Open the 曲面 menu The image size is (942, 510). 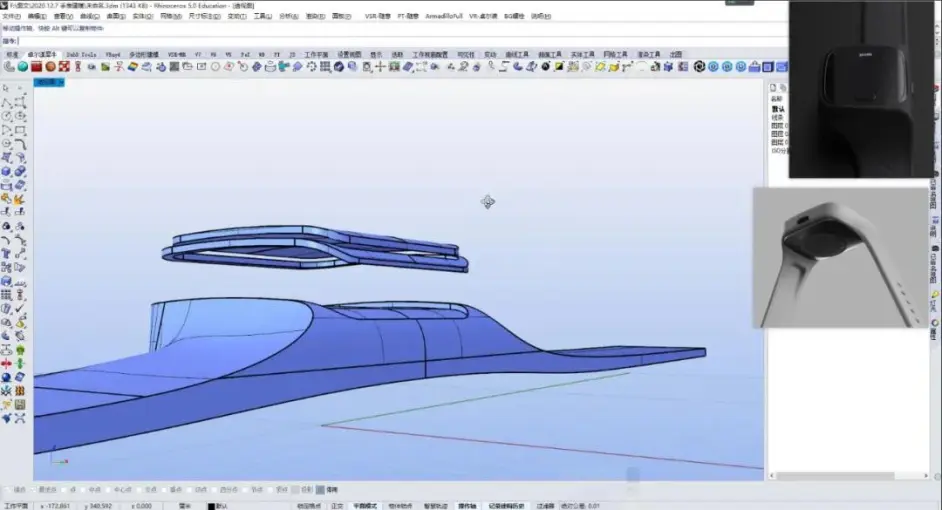115,16
